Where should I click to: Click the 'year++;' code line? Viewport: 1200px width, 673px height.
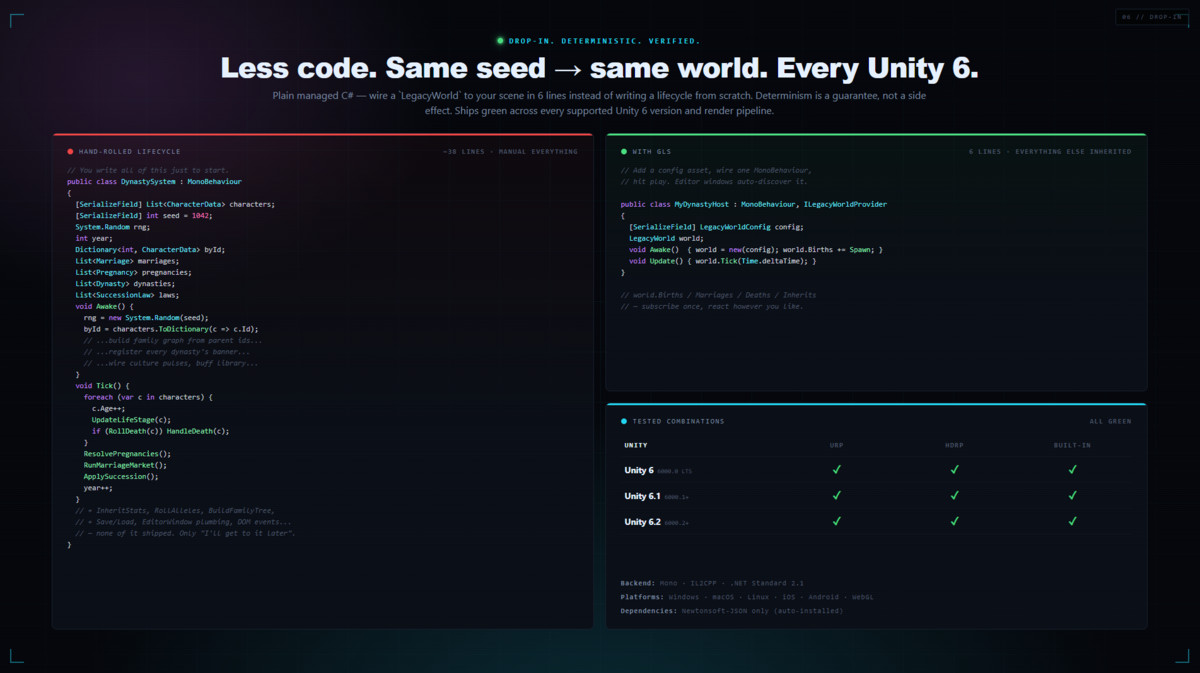coord(98,488)
